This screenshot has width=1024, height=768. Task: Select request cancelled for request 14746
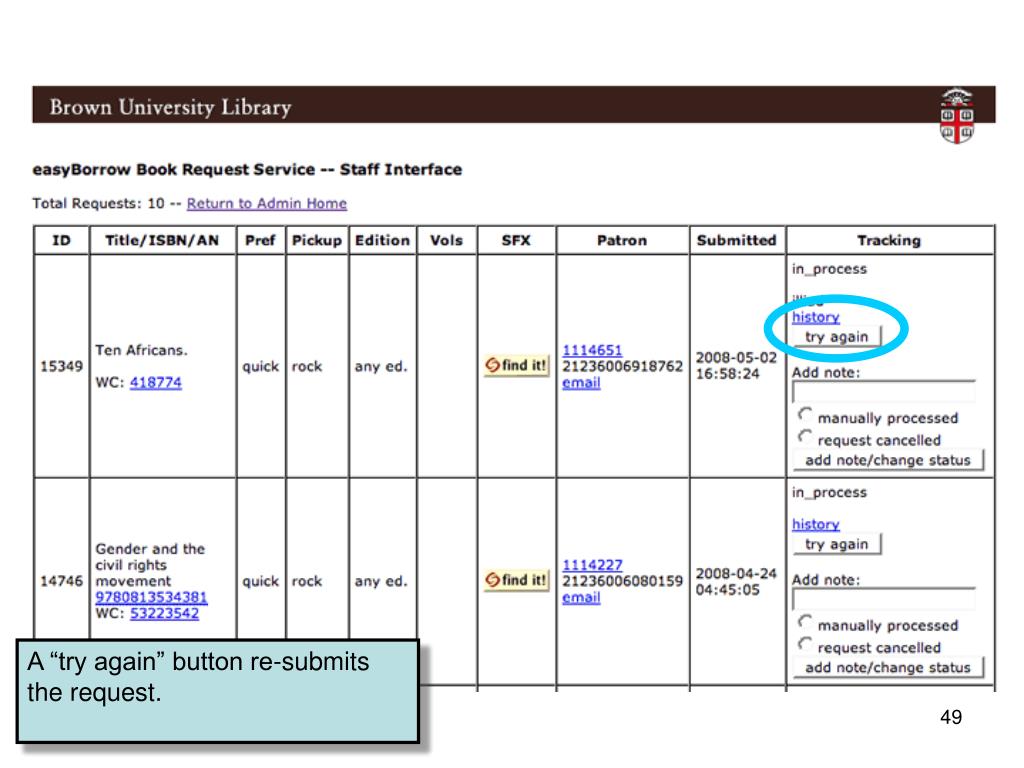[805, 645]
